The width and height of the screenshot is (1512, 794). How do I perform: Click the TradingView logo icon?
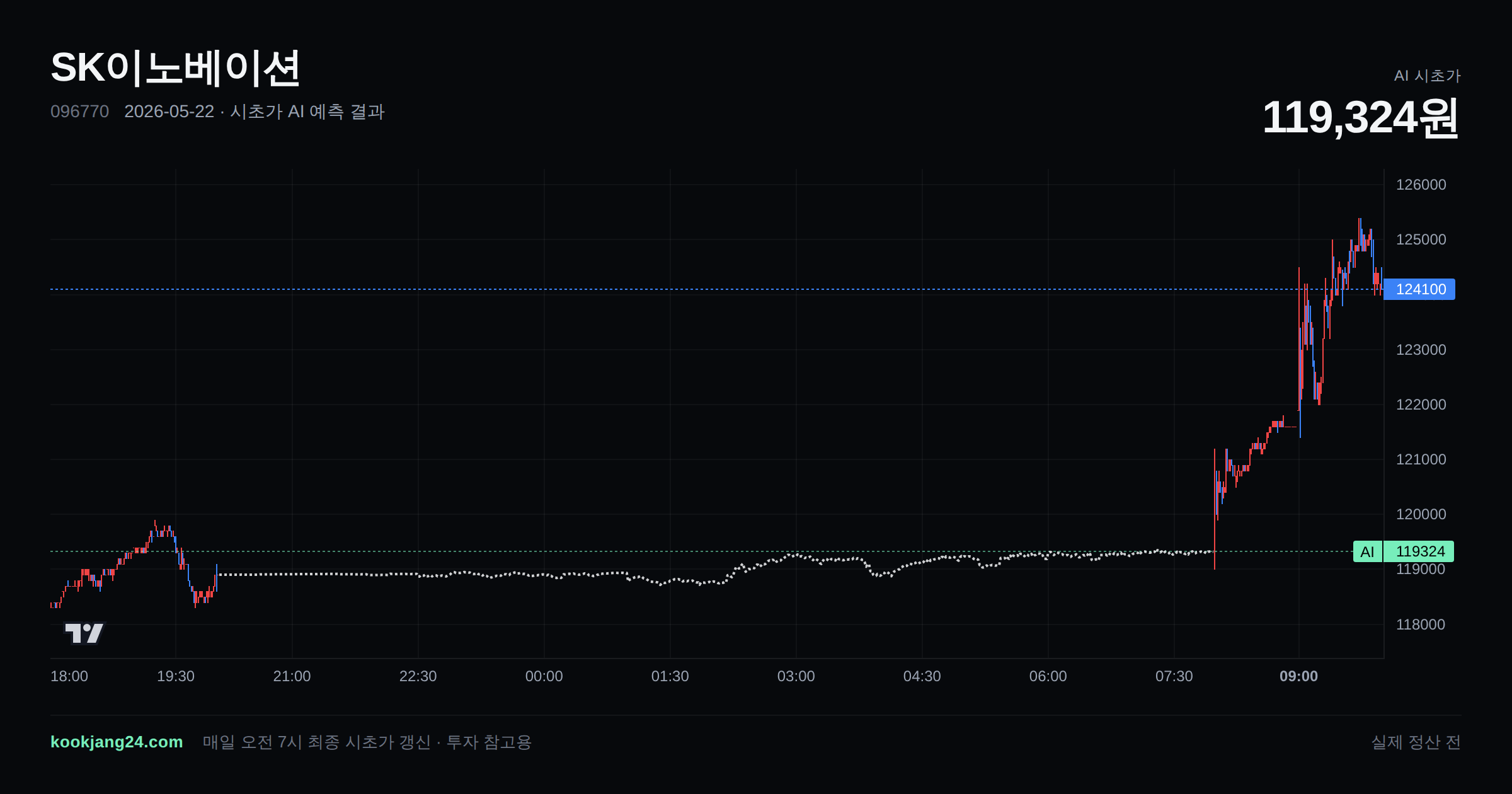pyautogui.click(x=84, y=633)
